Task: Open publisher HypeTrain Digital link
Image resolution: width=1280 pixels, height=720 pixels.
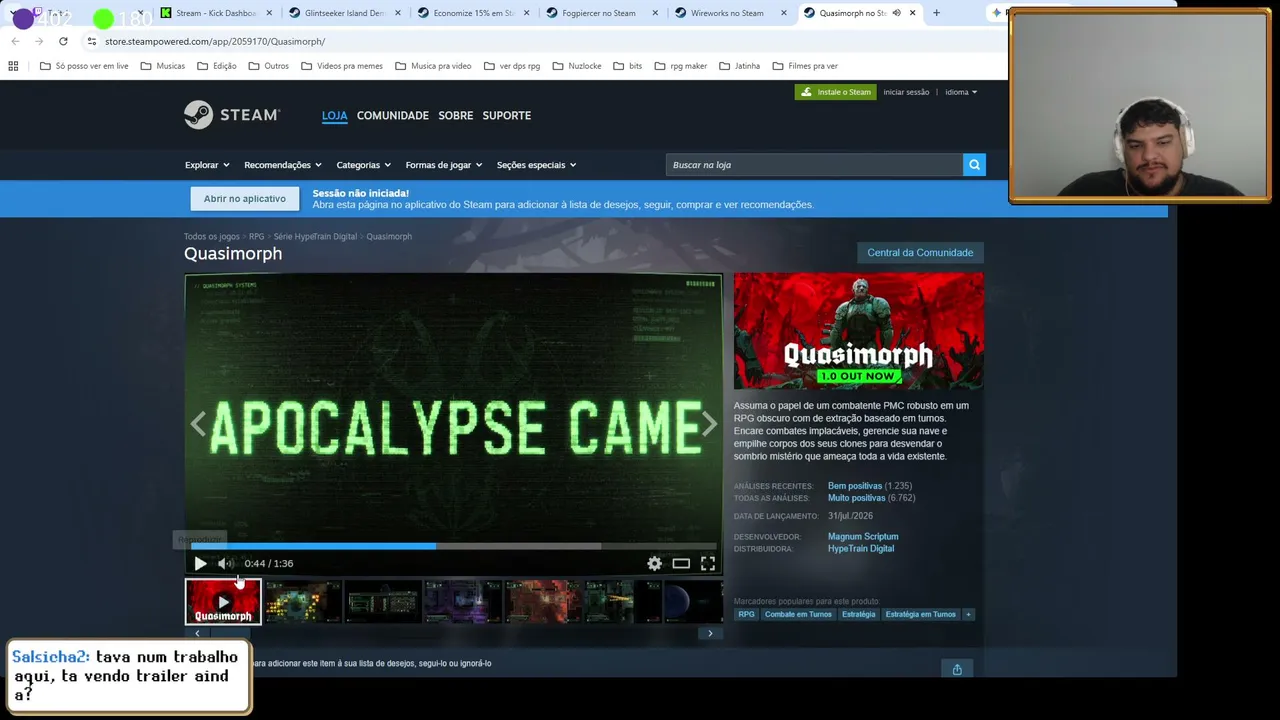Action: [861, 549]
